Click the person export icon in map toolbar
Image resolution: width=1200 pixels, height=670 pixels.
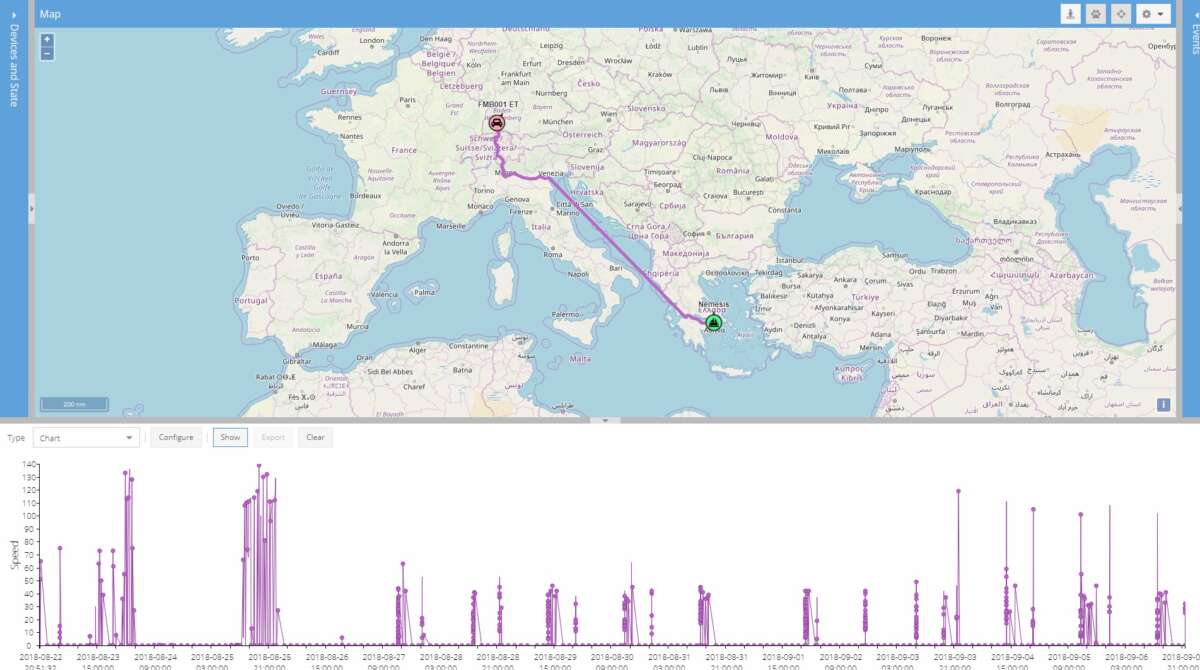coord(1071,13)
